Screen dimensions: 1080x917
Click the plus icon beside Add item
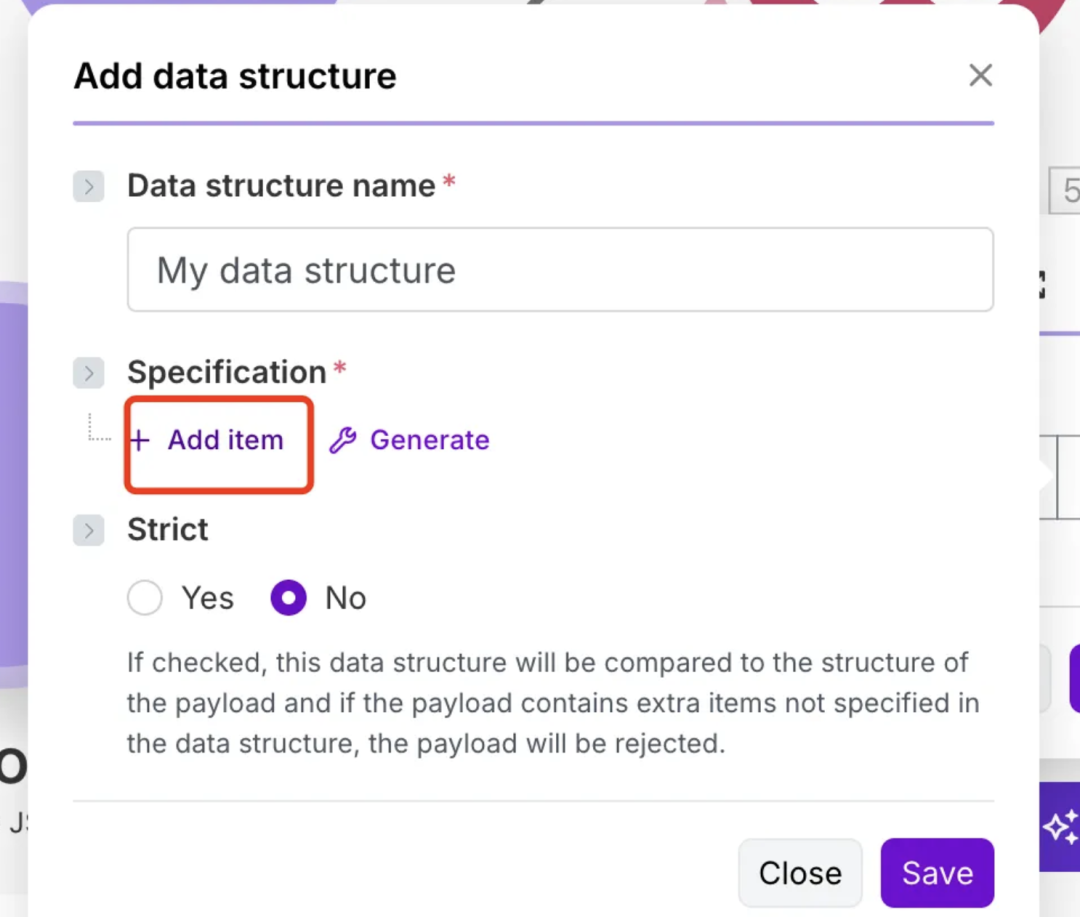(140, 441)
